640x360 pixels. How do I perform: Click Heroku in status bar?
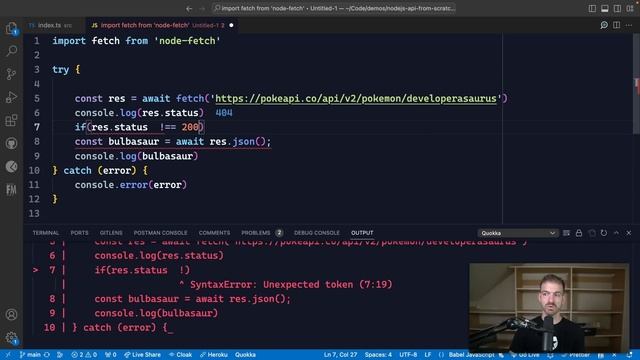[213, 355]
